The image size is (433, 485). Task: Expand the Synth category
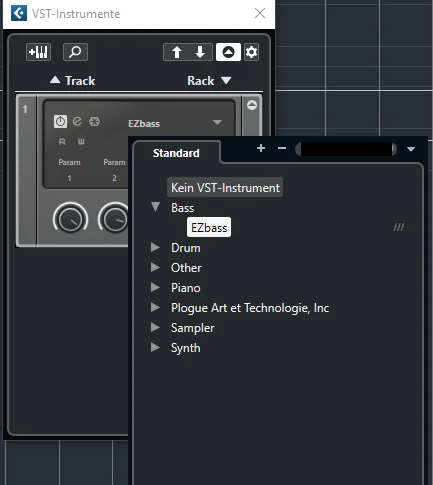pos(155,347)
